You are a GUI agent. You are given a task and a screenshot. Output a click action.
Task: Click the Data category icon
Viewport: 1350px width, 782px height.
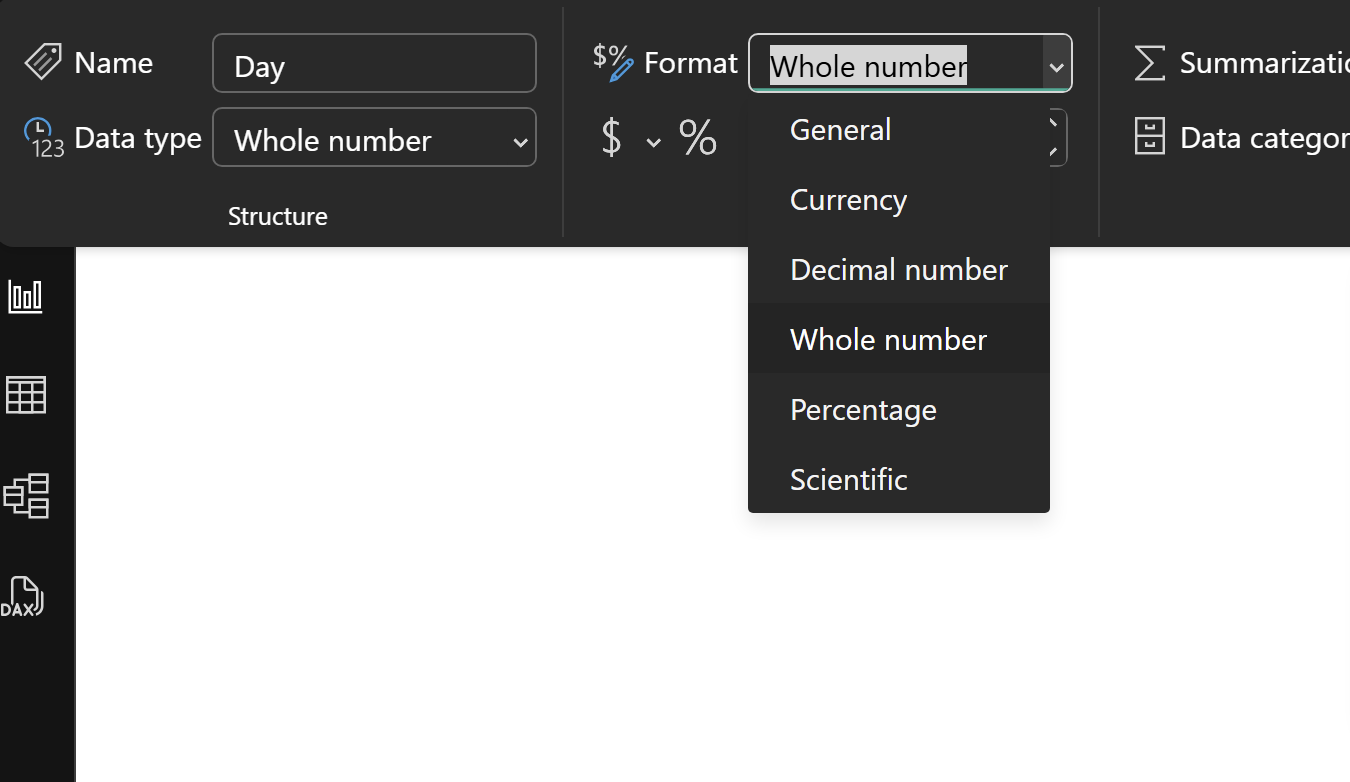[1150, 137]
